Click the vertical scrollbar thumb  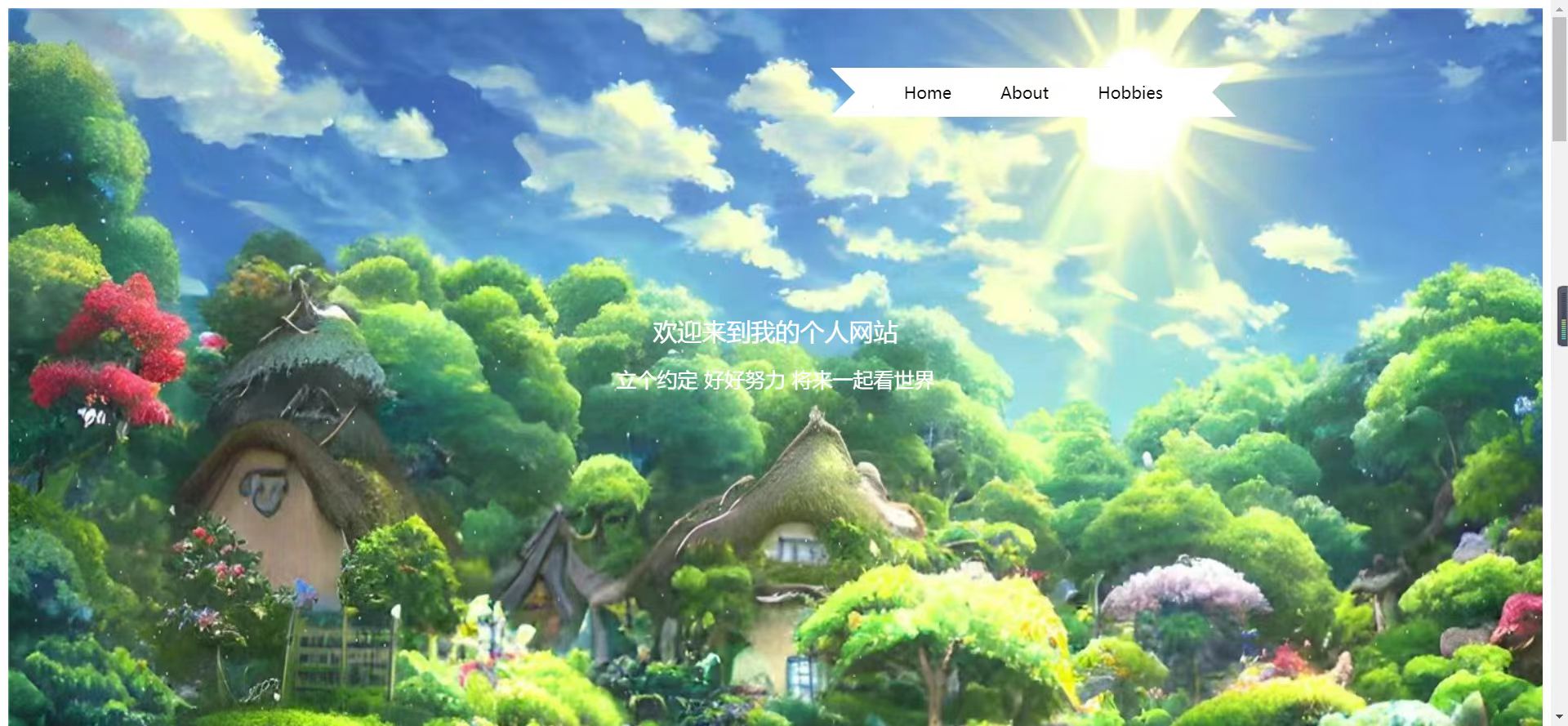(1559, 79)
